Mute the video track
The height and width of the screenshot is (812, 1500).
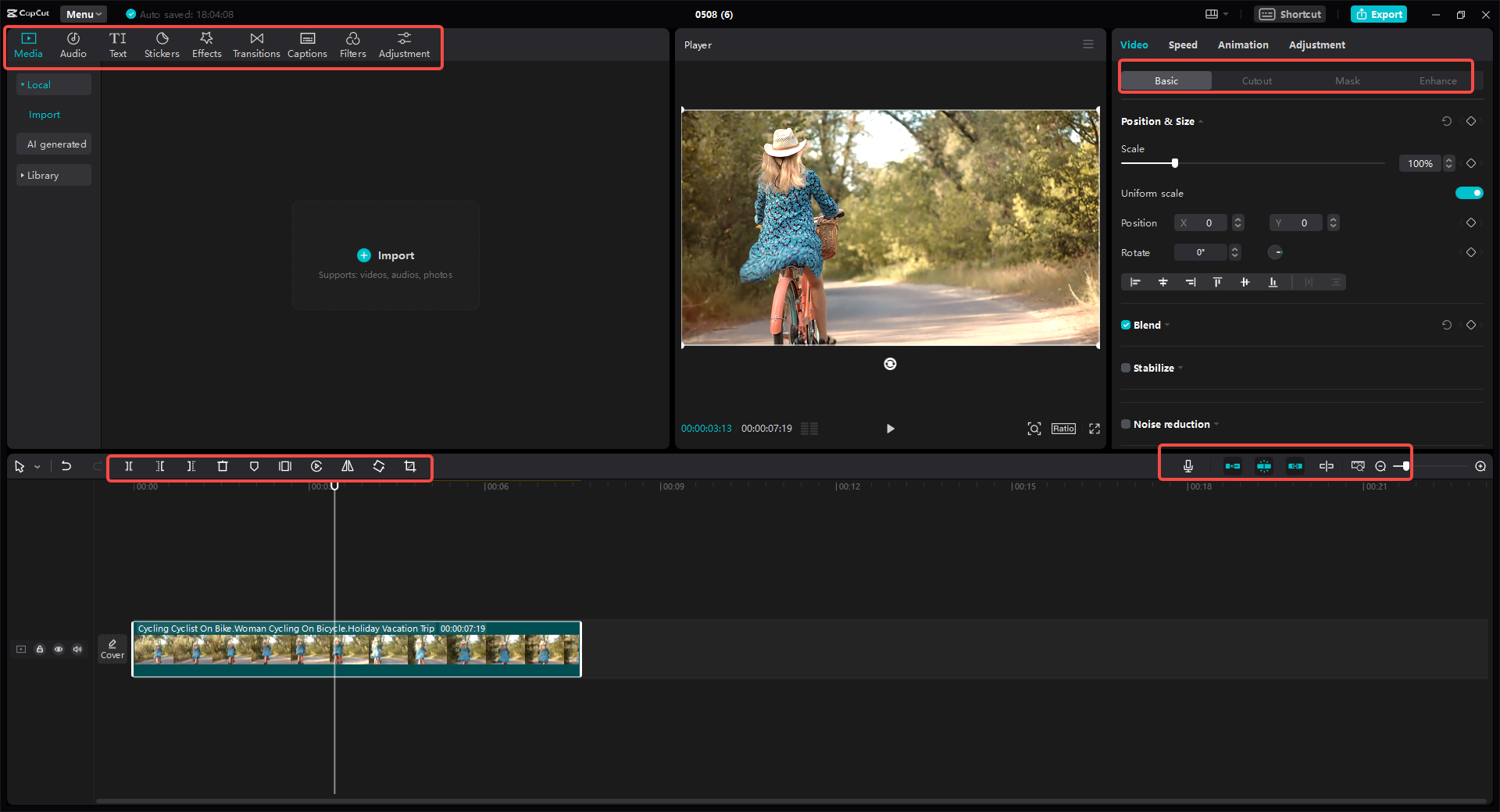(x=77, y=649)
